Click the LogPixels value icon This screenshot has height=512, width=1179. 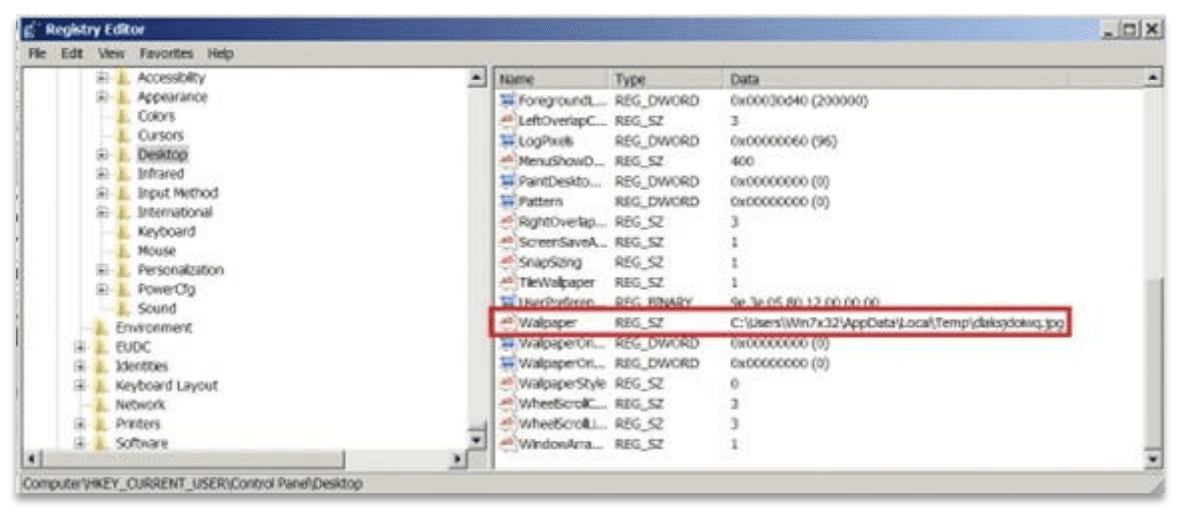(x=508, y=141)
